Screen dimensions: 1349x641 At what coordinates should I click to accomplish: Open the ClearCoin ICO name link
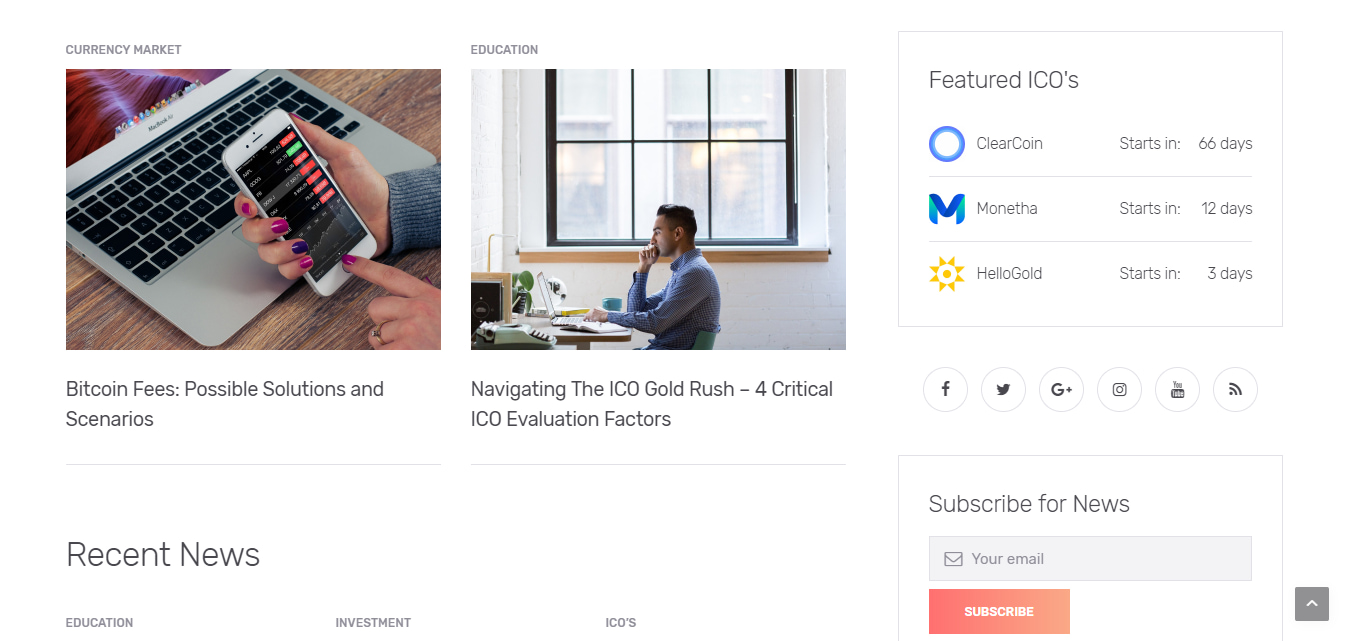click(x=1009, y=144)
